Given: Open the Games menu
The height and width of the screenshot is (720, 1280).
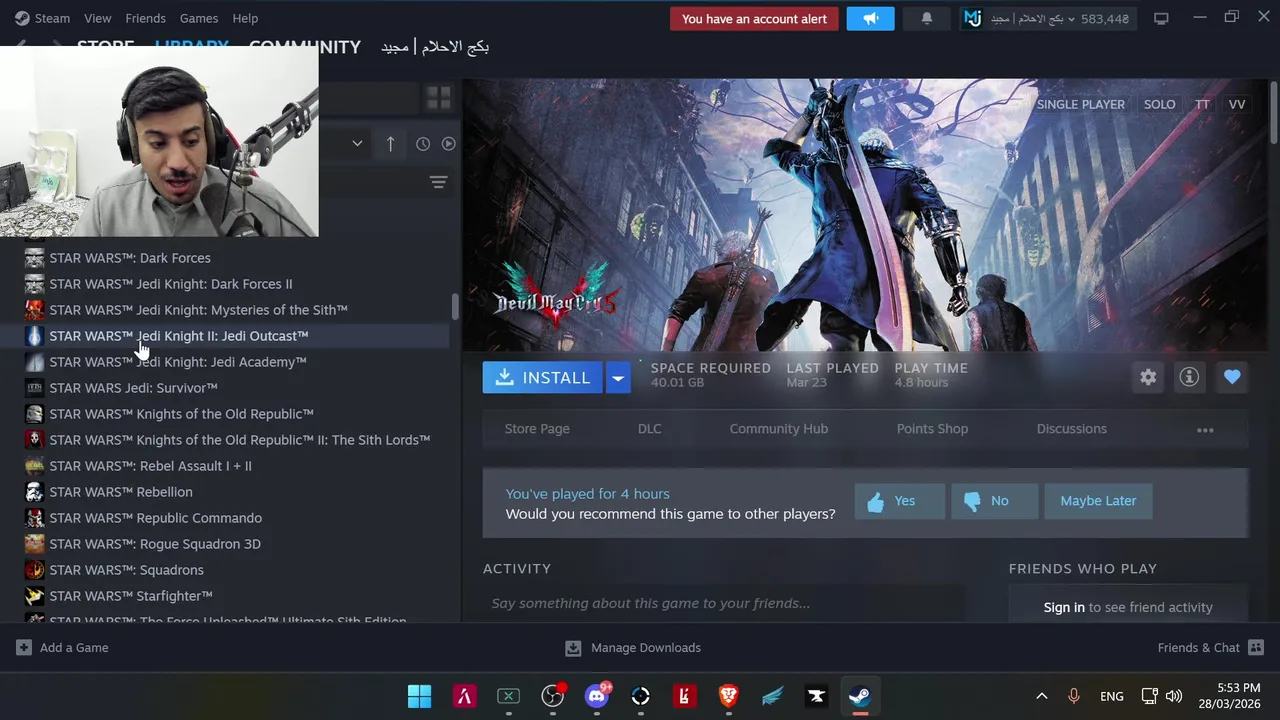Looking at the screenshot, I should pyautogui.click(x=199, y=18).
